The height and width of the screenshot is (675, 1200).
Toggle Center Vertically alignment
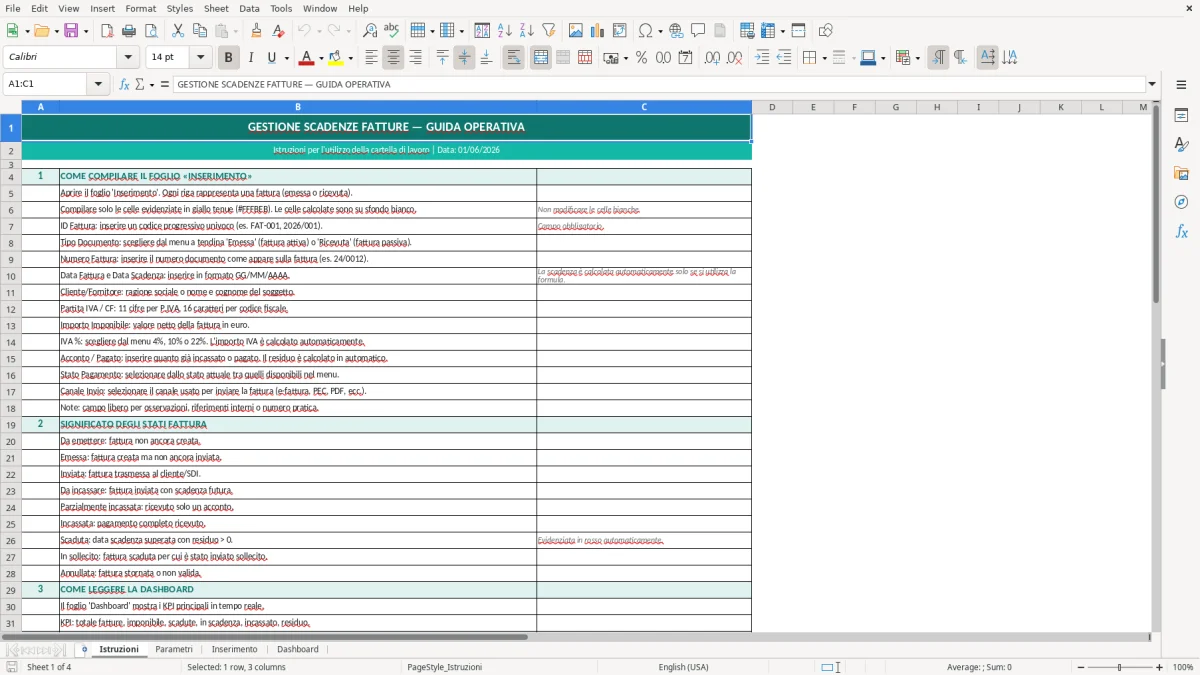(464, 58)
